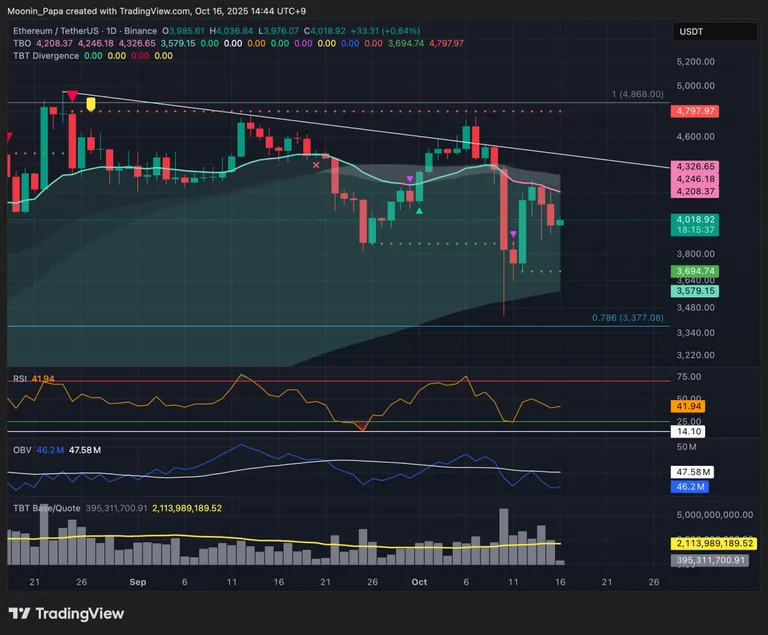Click the purple down-triangle near October 1
The image size is (768, 635).
coord(408,179)
